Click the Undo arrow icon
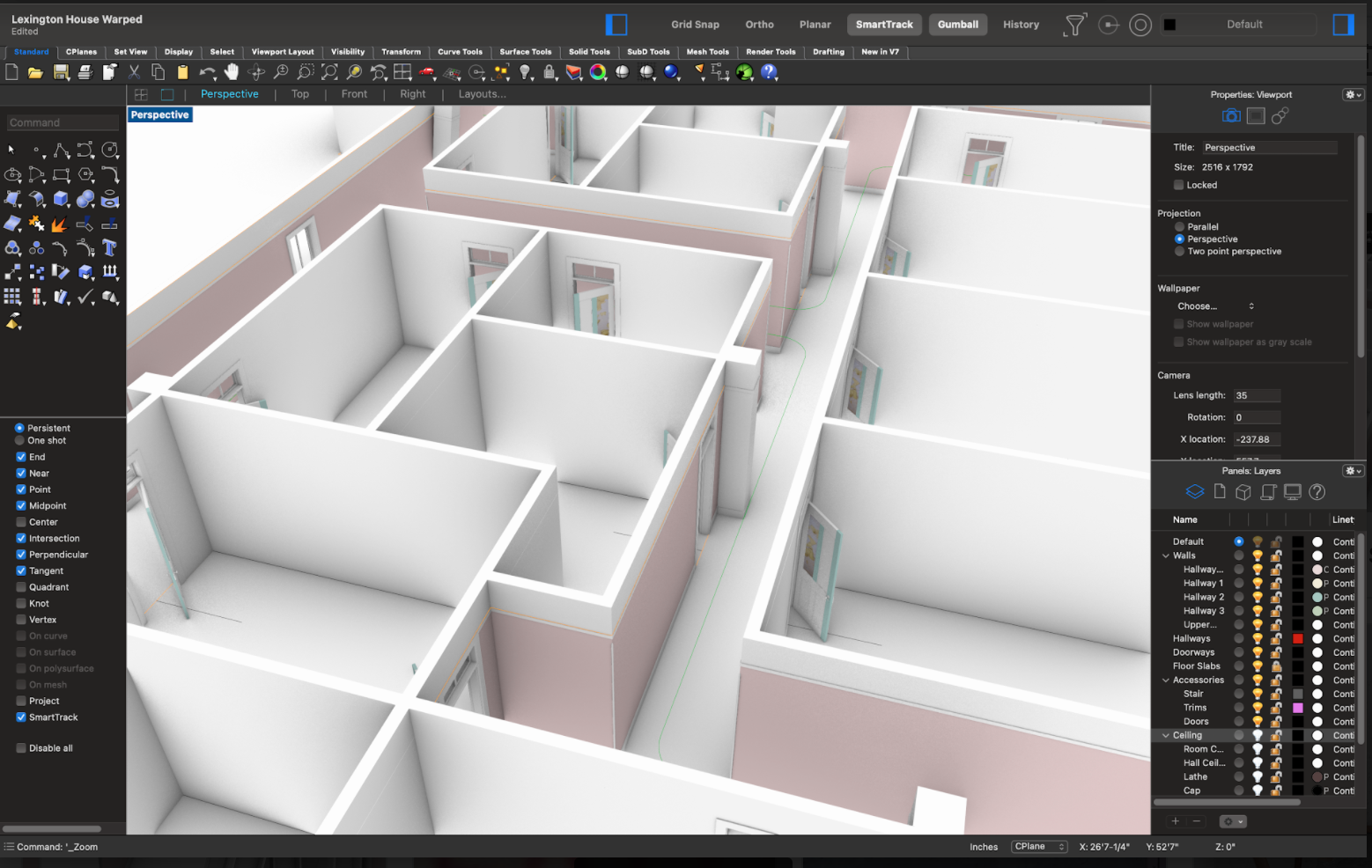This screenshot has width=1372, height=868. [207, 72]
